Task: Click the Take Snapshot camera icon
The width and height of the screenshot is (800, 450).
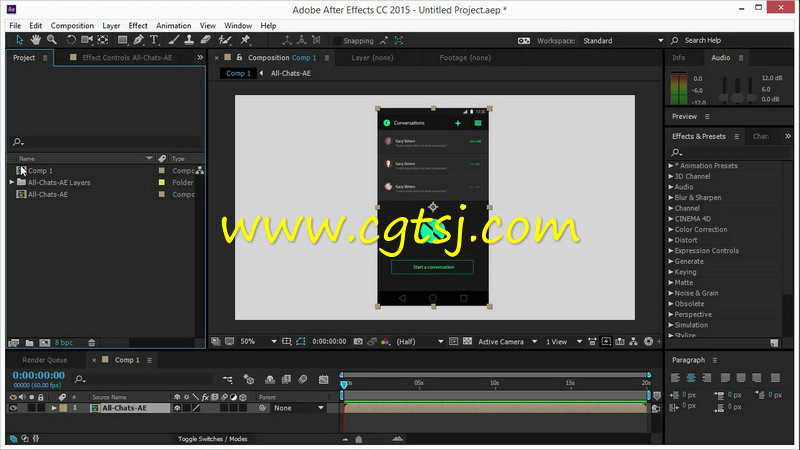Action: coord(358,341)
